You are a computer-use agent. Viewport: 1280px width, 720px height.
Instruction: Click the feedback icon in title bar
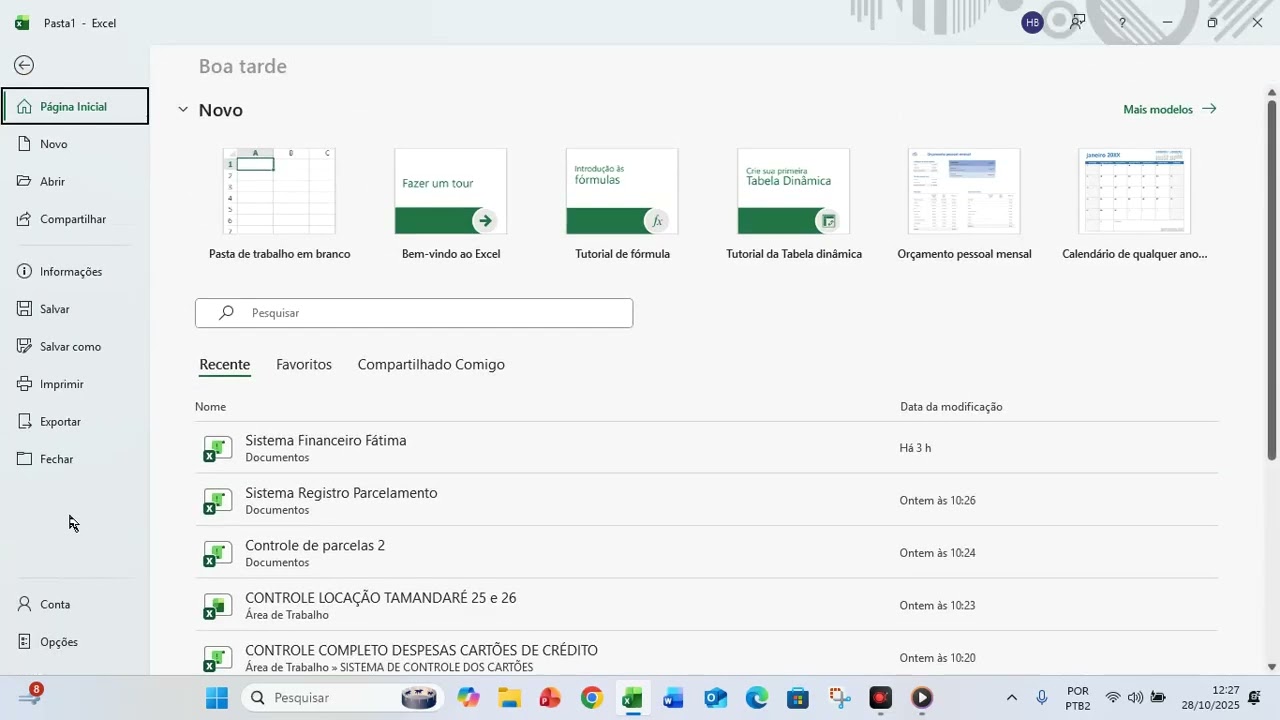(x=1077, y=22)
